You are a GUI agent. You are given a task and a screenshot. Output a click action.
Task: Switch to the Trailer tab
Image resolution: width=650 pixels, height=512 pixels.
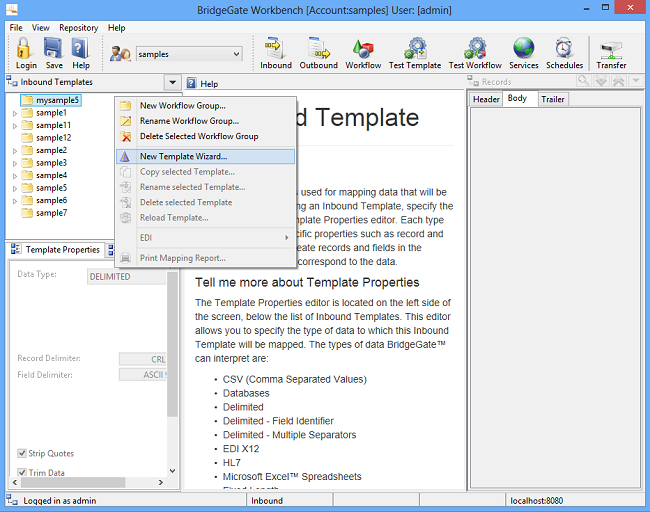553,99
